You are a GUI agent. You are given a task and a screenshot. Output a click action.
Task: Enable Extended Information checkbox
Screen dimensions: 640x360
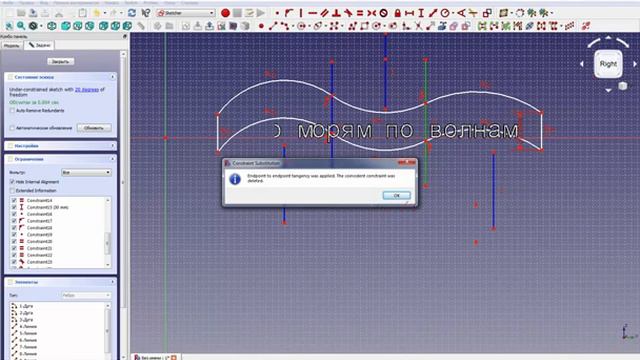pos(12,191)
